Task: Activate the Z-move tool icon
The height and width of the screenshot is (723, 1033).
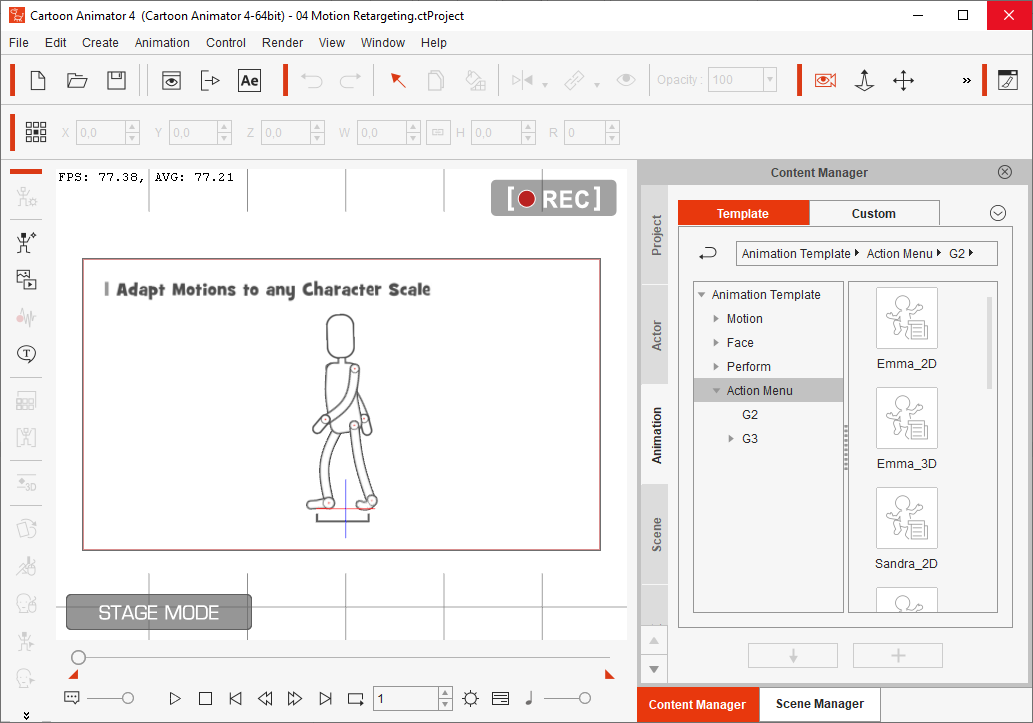Action: (x=864, y=80)
